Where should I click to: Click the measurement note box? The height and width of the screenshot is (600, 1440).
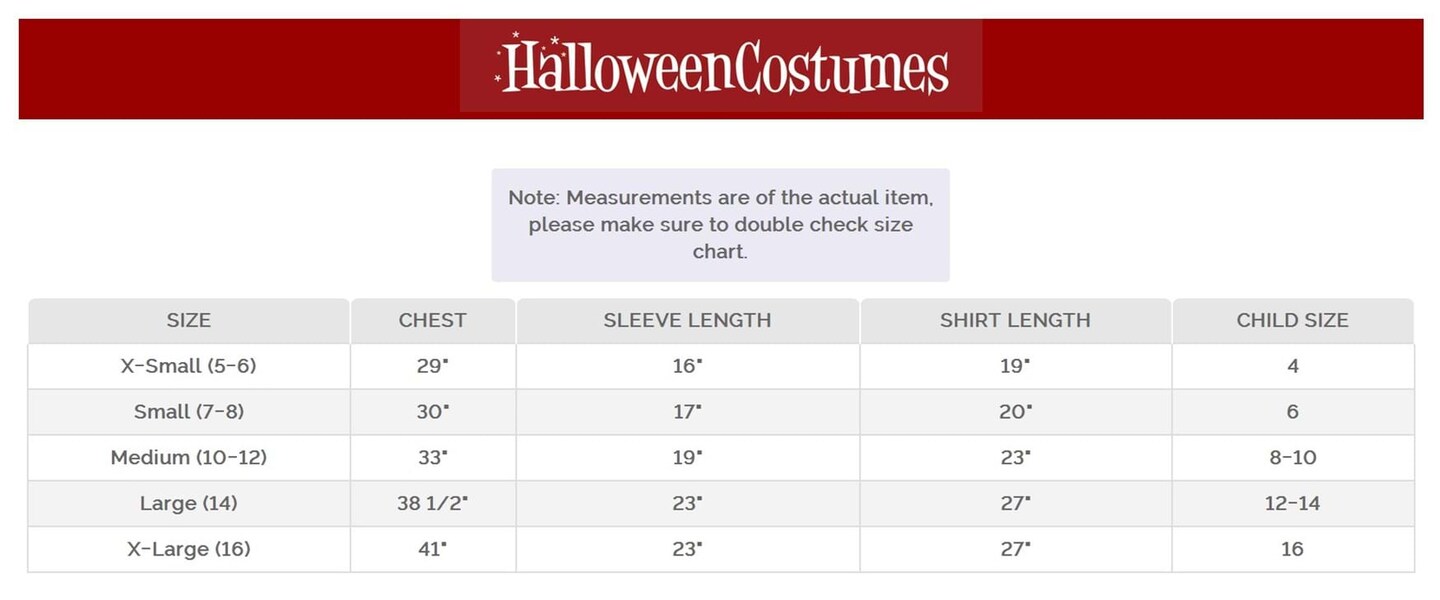pos(720,225)
